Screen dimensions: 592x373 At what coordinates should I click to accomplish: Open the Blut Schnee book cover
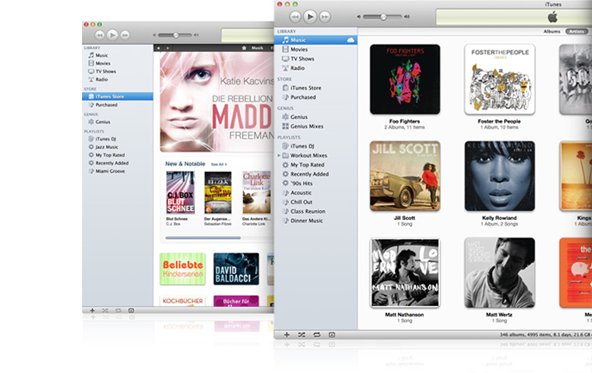coord(180,193)
